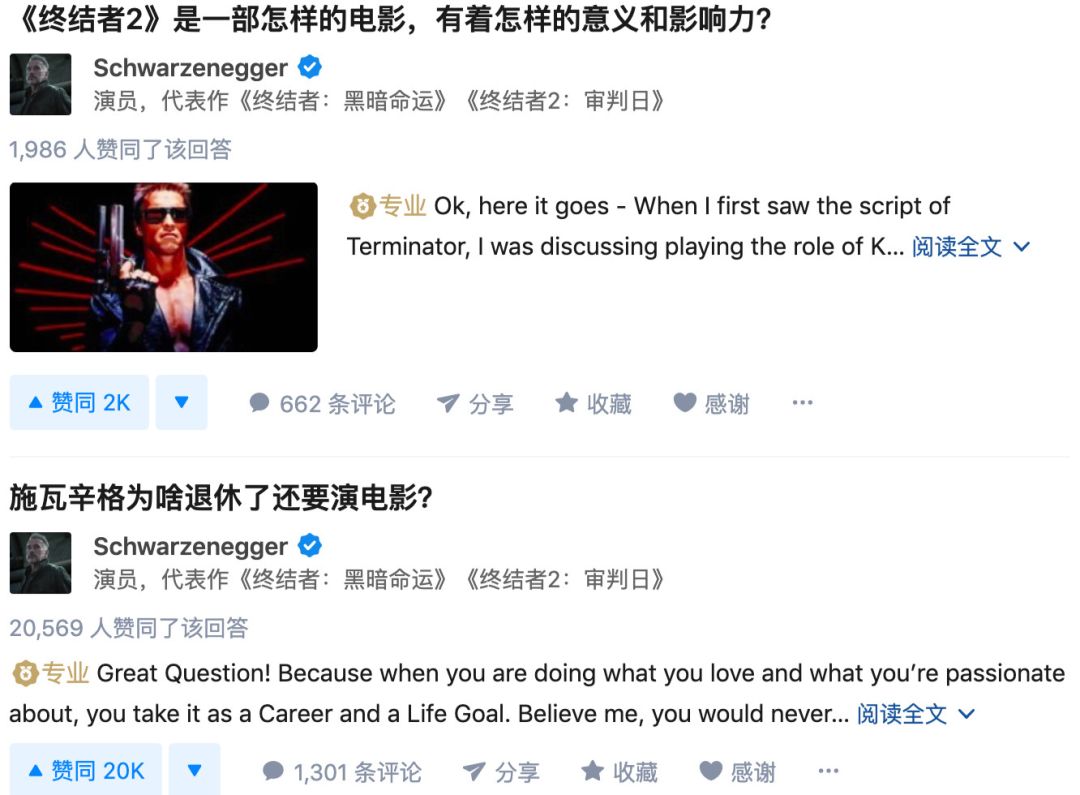
Task: Open the 662 条评论 comments
Action: coord(322,404)
